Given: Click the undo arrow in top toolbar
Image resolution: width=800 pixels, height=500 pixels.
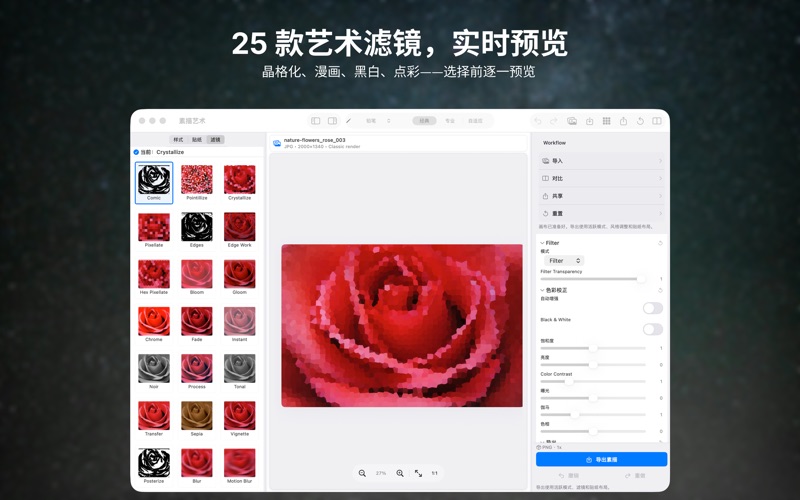Looking at the screenshot, I should (x=537, y=121).
